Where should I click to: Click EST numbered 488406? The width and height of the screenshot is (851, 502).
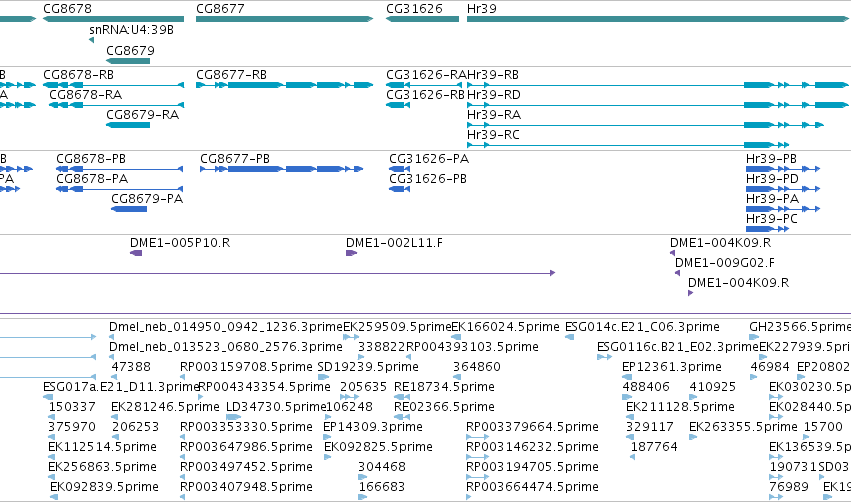click(646, 387)
